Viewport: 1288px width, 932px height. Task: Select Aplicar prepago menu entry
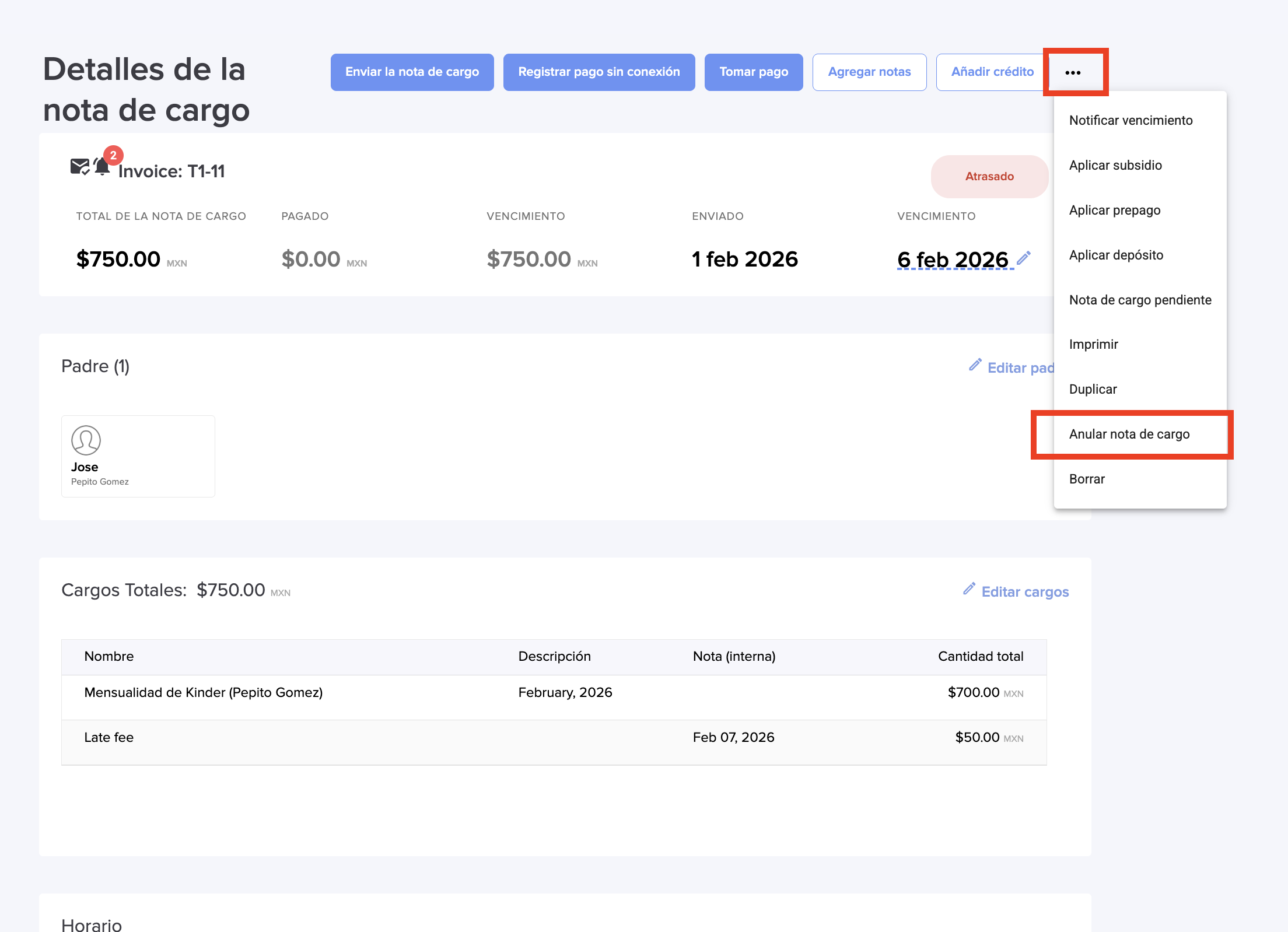1114,210
